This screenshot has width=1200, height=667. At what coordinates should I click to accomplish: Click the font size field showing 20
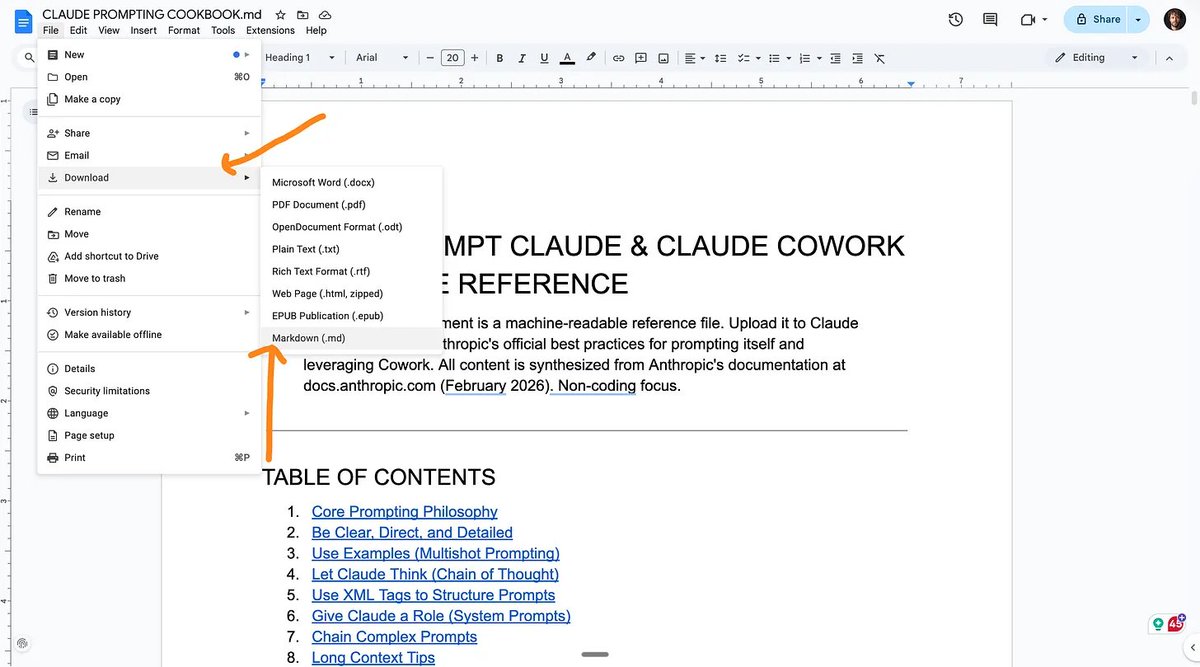click(x=452, y=58)
